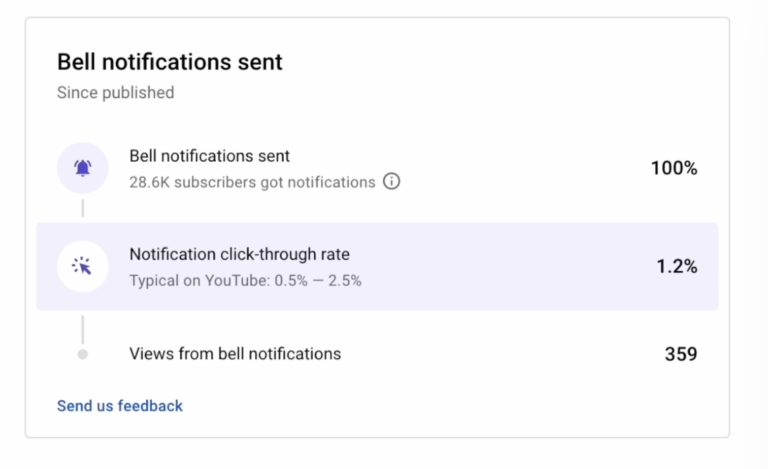Click the 1.2% click-through rate value
Viewport: 768px width, 469px height.
point(677,266)
